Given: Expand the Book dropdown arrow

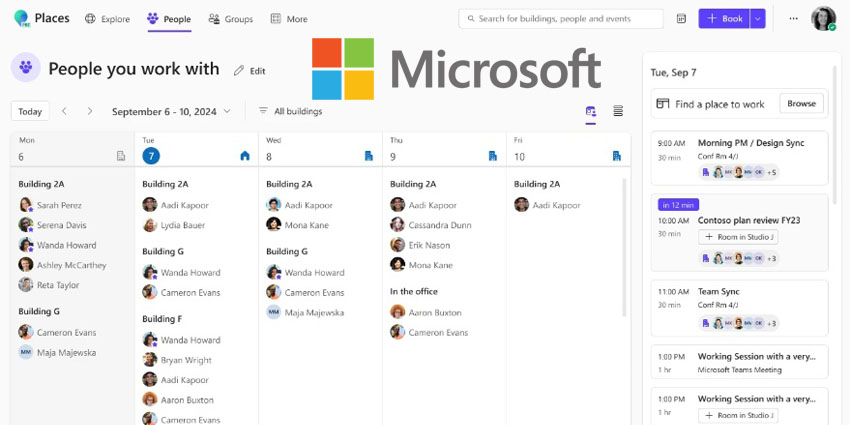Looking at the screenshot, I should (x=758, y=18).
